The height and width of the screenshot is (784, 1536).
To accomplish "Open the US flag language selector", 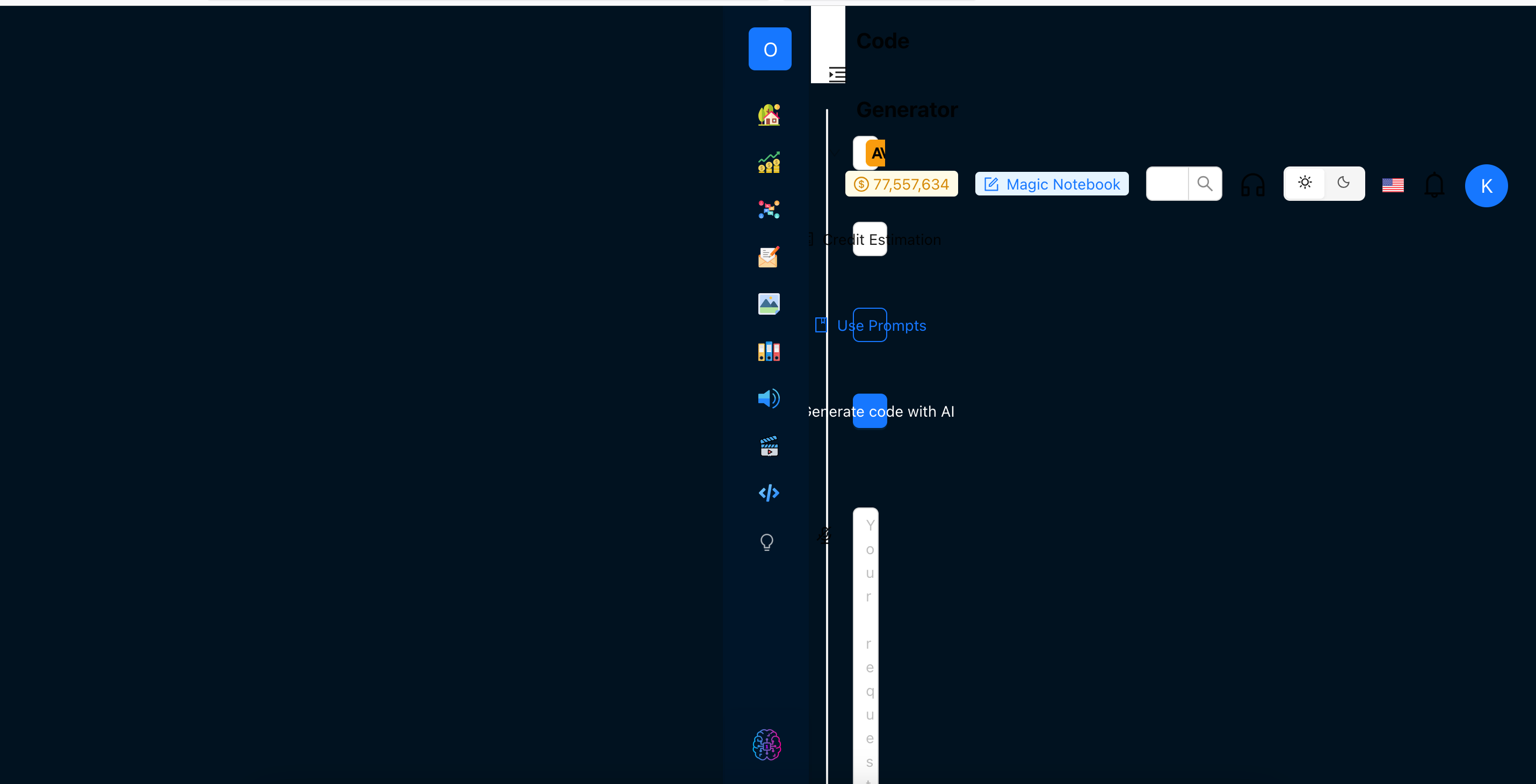I will point(1393,185).
